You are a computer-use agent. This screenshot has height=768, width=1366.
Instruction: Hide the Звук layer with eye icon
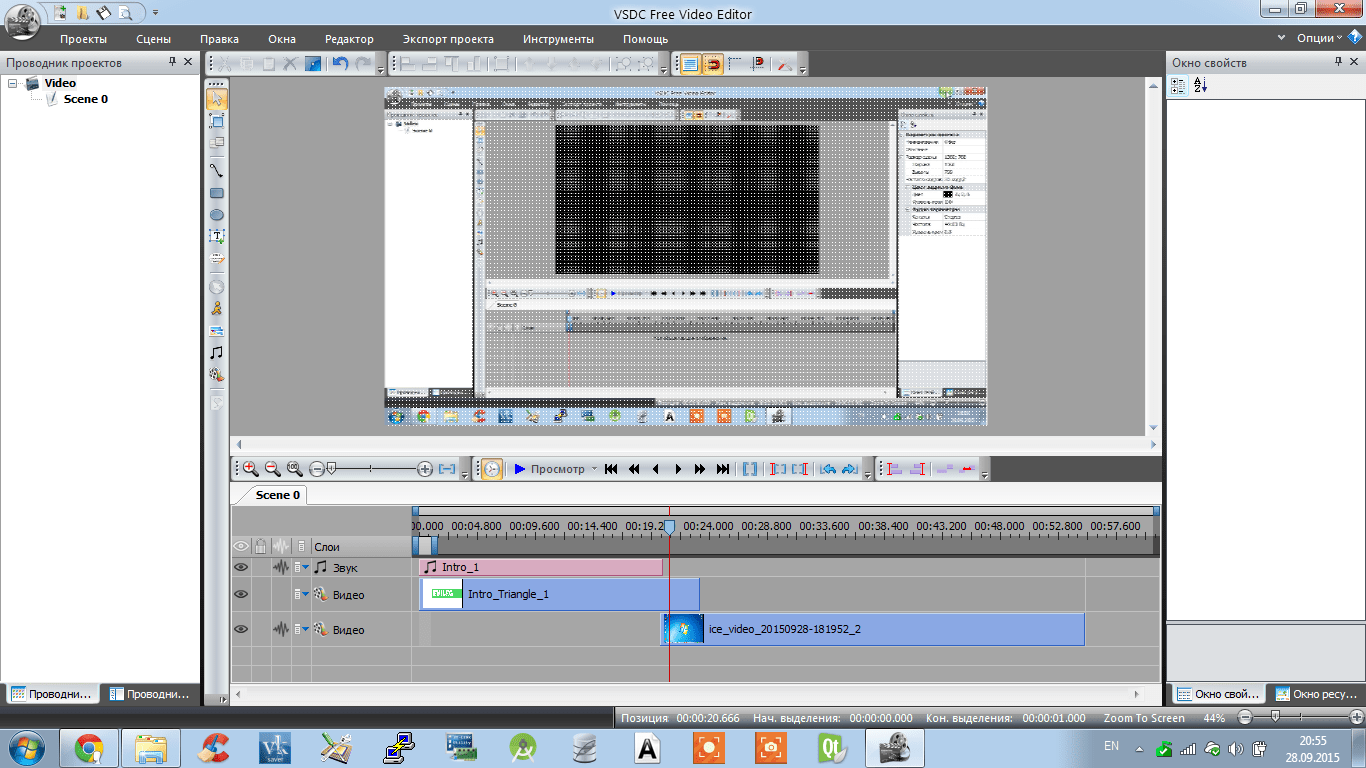(241, 567)
